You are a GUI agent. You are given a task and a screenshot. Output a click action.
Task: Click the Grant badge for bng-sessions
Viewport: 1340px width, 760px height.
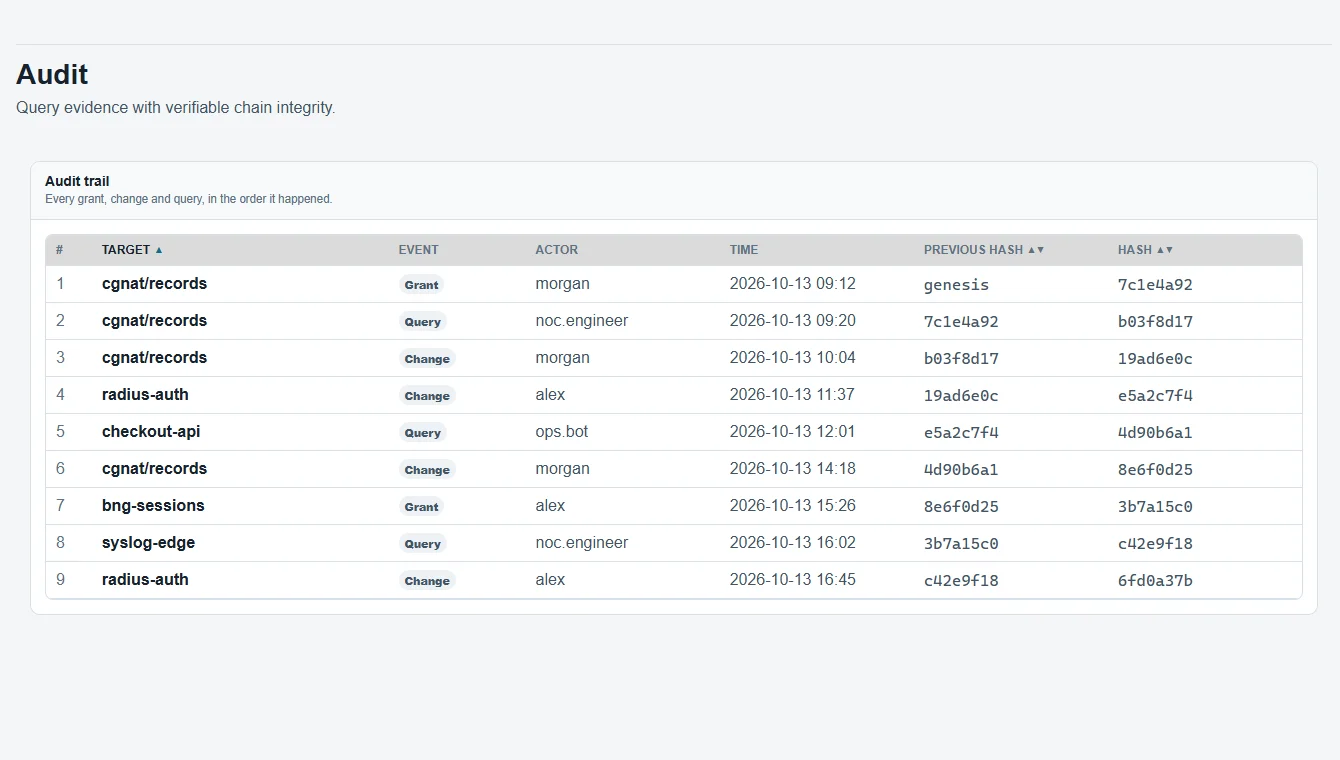421,507
